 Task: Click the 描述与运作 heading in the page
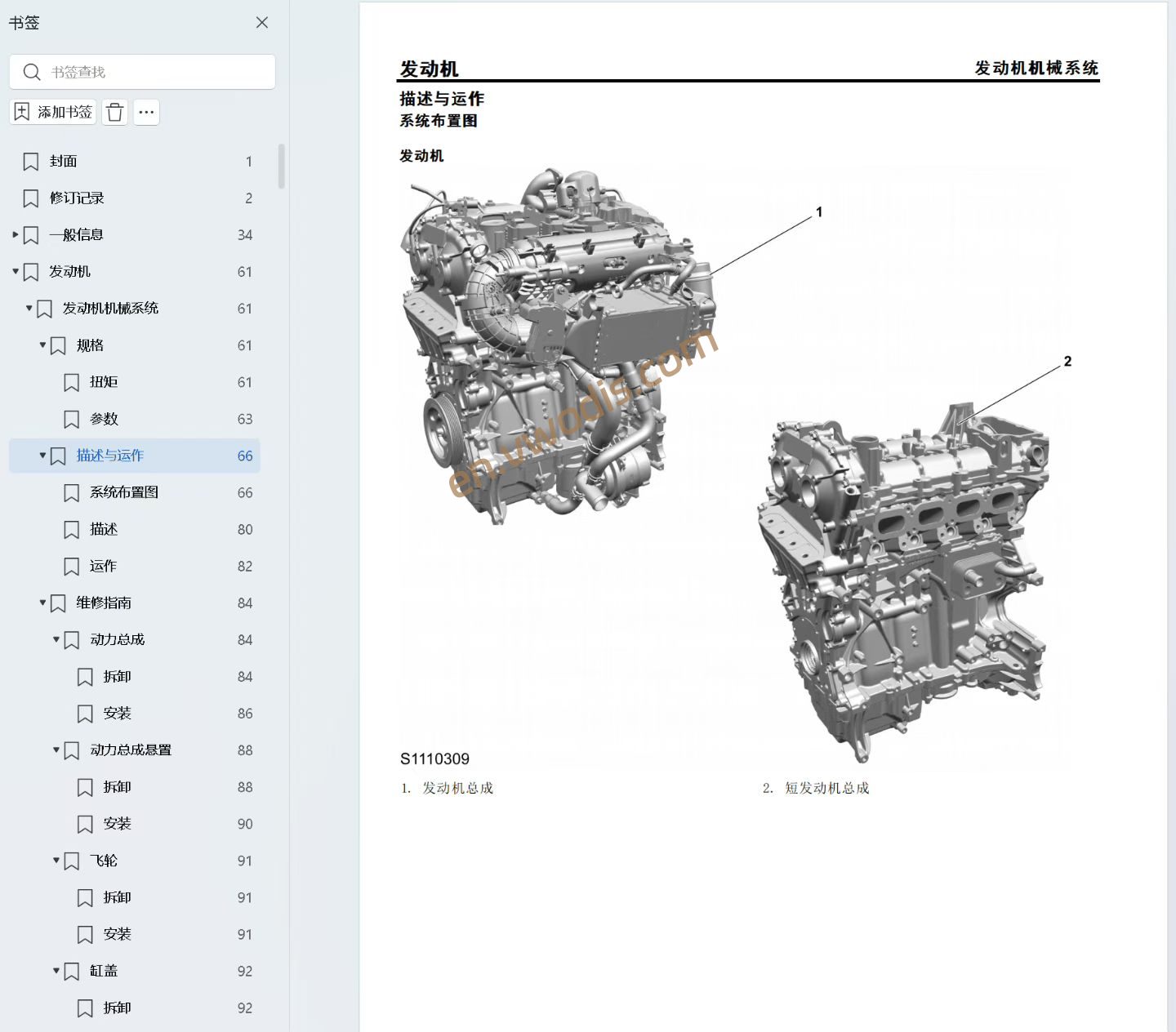click(442, 99)
